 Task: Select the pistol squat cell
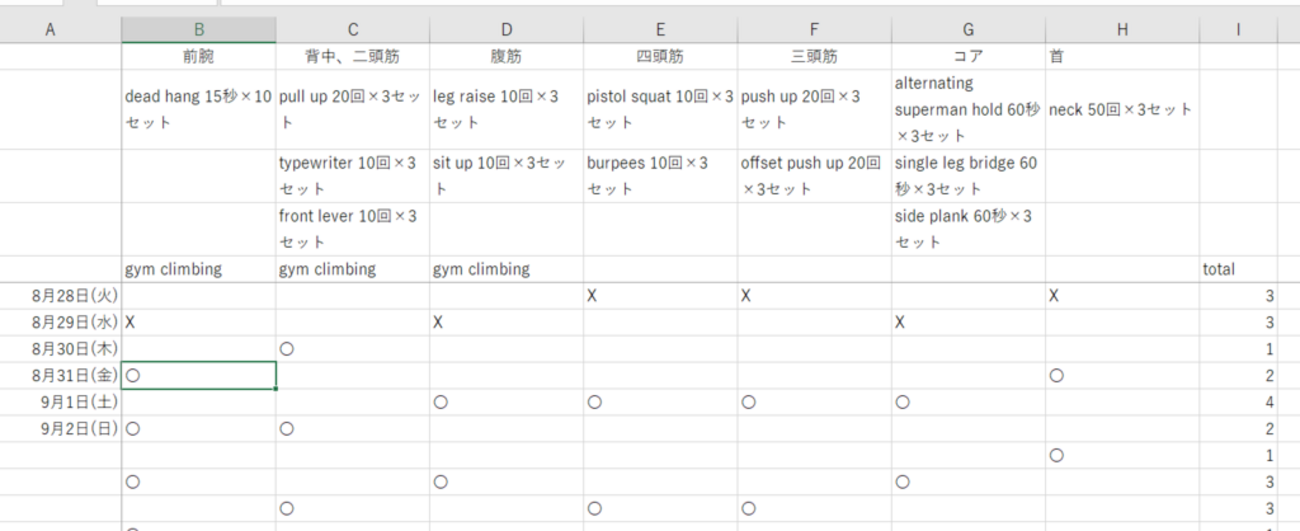660,110
